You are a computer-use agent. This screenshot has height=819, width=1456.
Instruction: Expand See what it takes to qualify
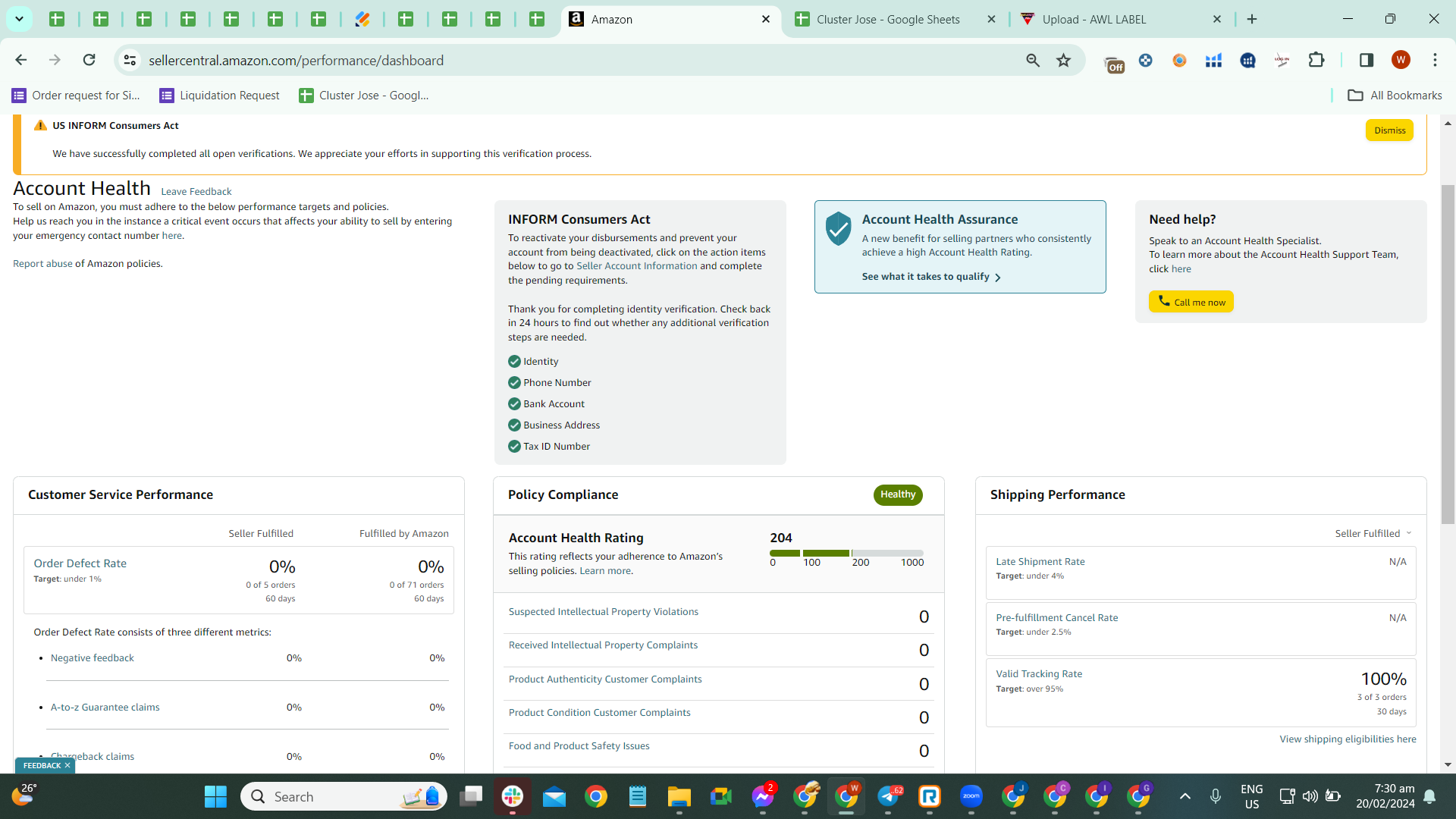point(931,277)
